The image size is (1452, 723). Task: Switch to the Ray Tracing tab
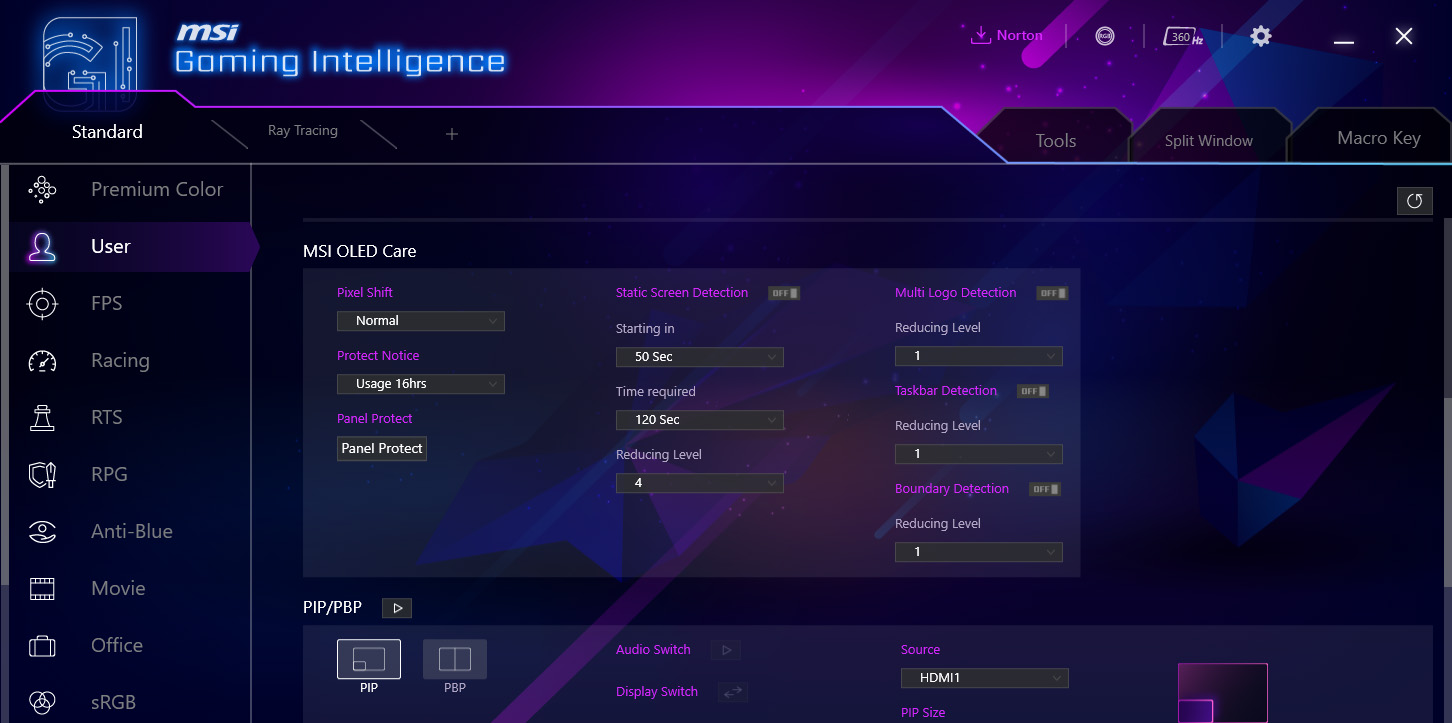303,131
